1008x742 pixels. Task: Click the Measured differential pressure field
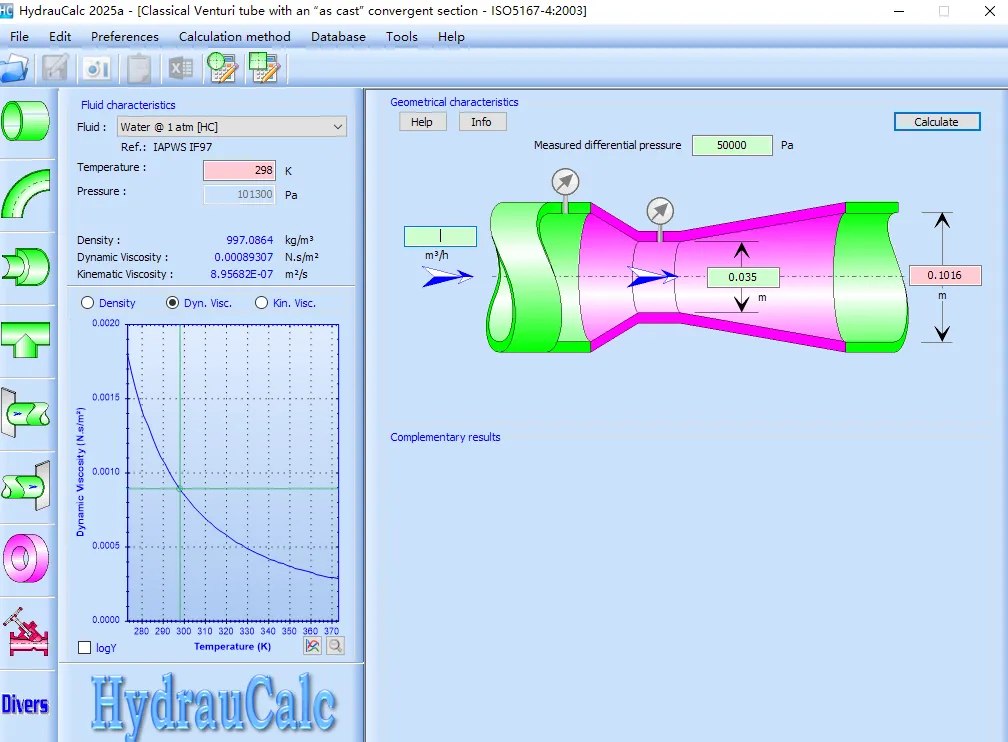click(732, 145)
